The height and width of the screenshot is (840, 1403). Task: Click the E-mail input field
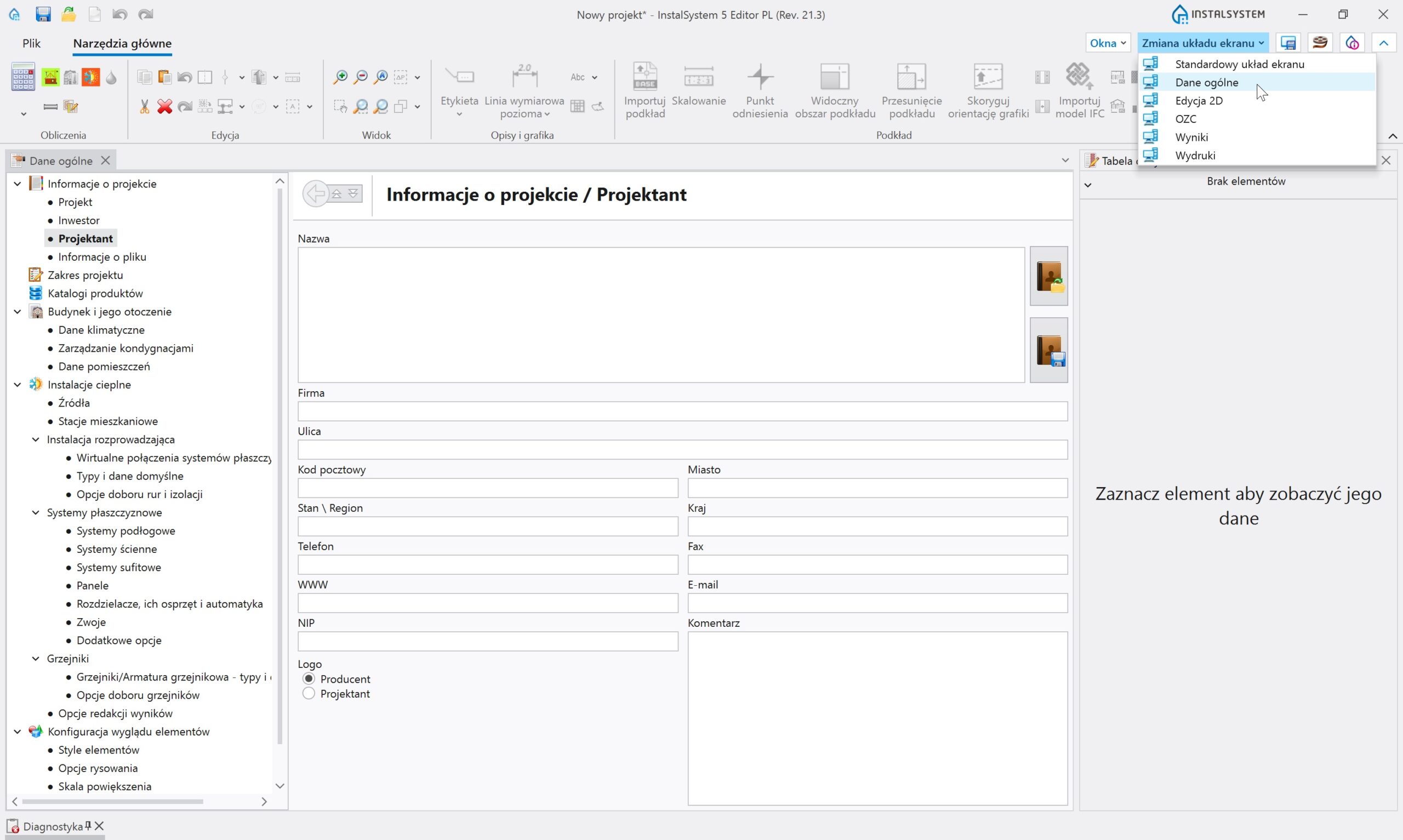pyautogui.click(x=877, y=603)
